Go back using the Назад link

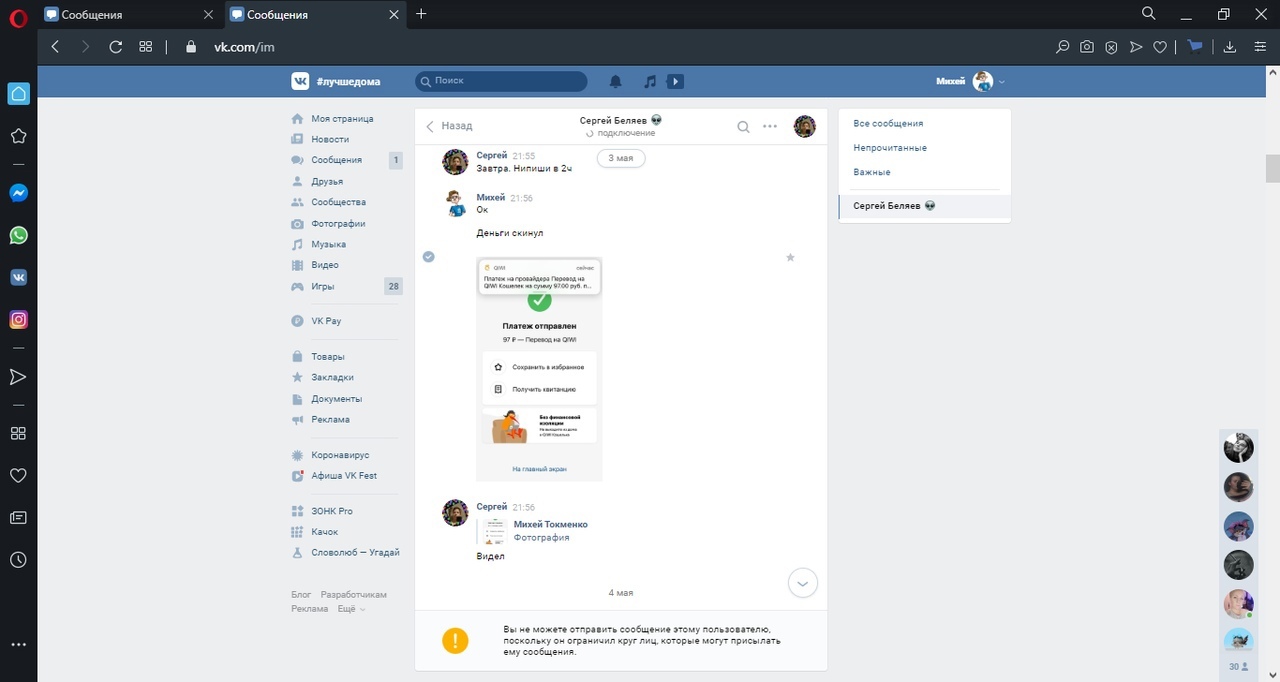coord(449,126)
